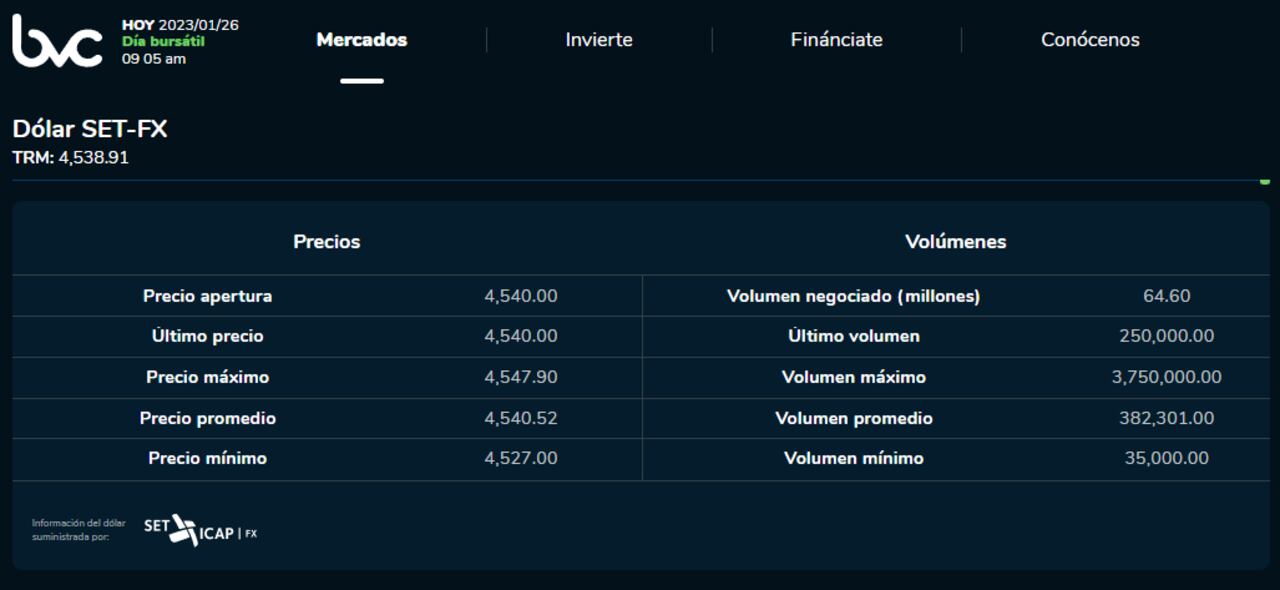The height and width of the screenshot is (590, 1280).
Task: Select the Último volumen value 250,000.00
Action: (1167, 336)
